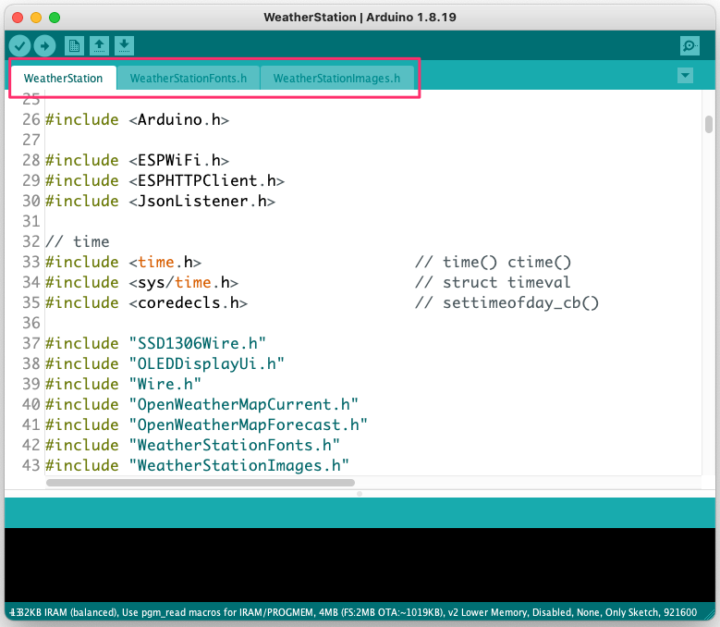Click the black console output area

pos(360,565)
